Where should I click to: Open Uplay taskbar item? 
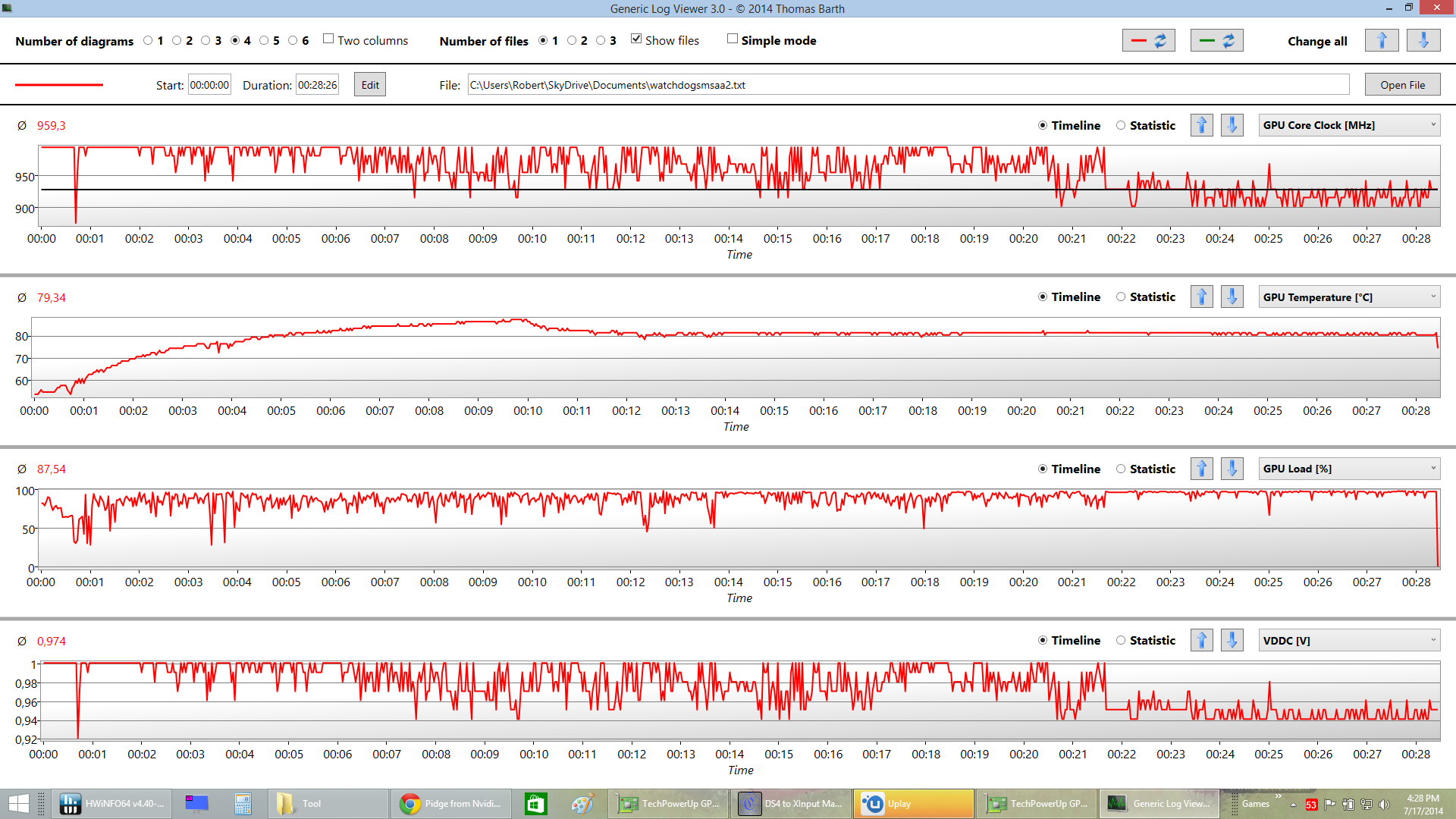pos(913,804)
